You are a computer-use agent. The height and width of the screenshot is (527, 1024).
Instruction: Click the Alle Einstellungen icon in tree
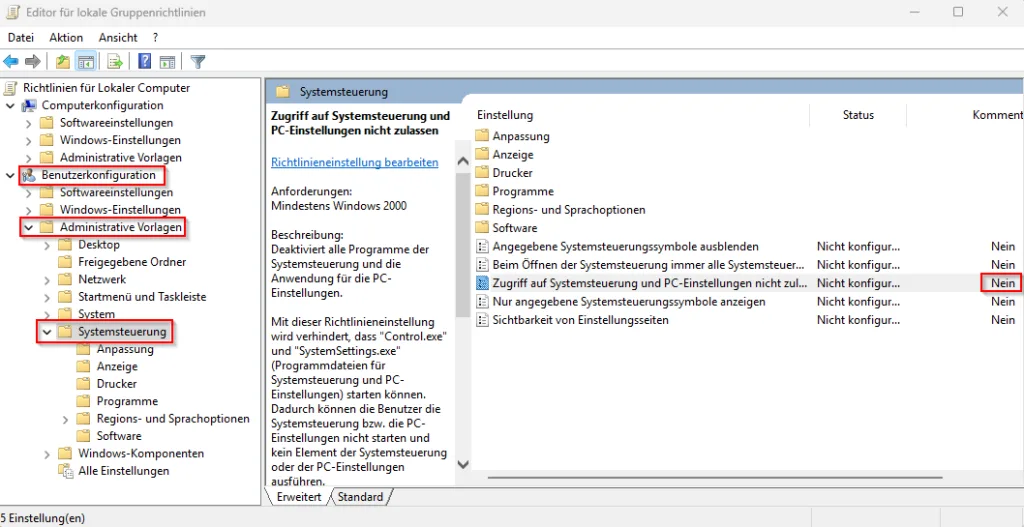pos(65,471)
